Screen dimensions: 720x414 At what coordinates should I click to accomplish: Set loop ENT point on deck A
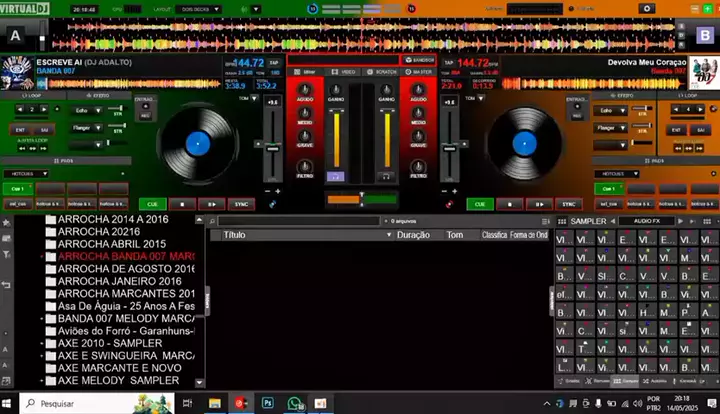click(x=20, y=130)
